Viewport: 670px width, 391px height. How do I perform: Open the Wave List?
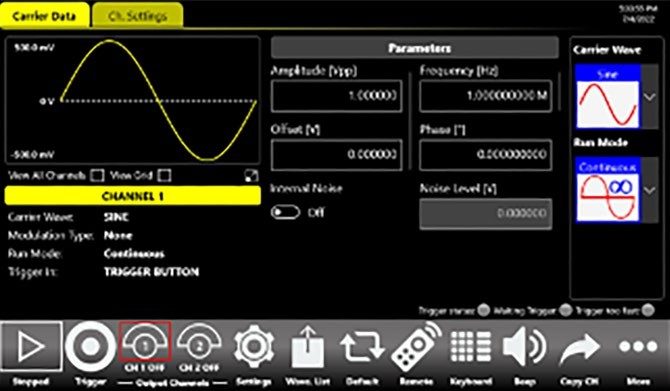tap(307, 348)
